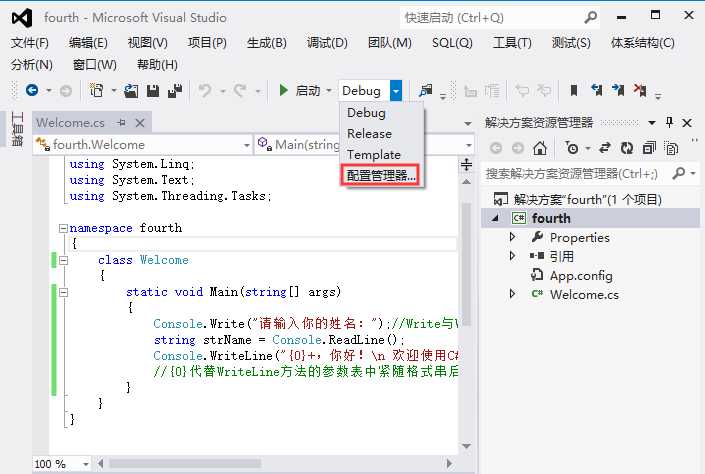This screenshot has height=474, width=705.
Task: Click the quick launch search magnifier
Action: (590, 18)
